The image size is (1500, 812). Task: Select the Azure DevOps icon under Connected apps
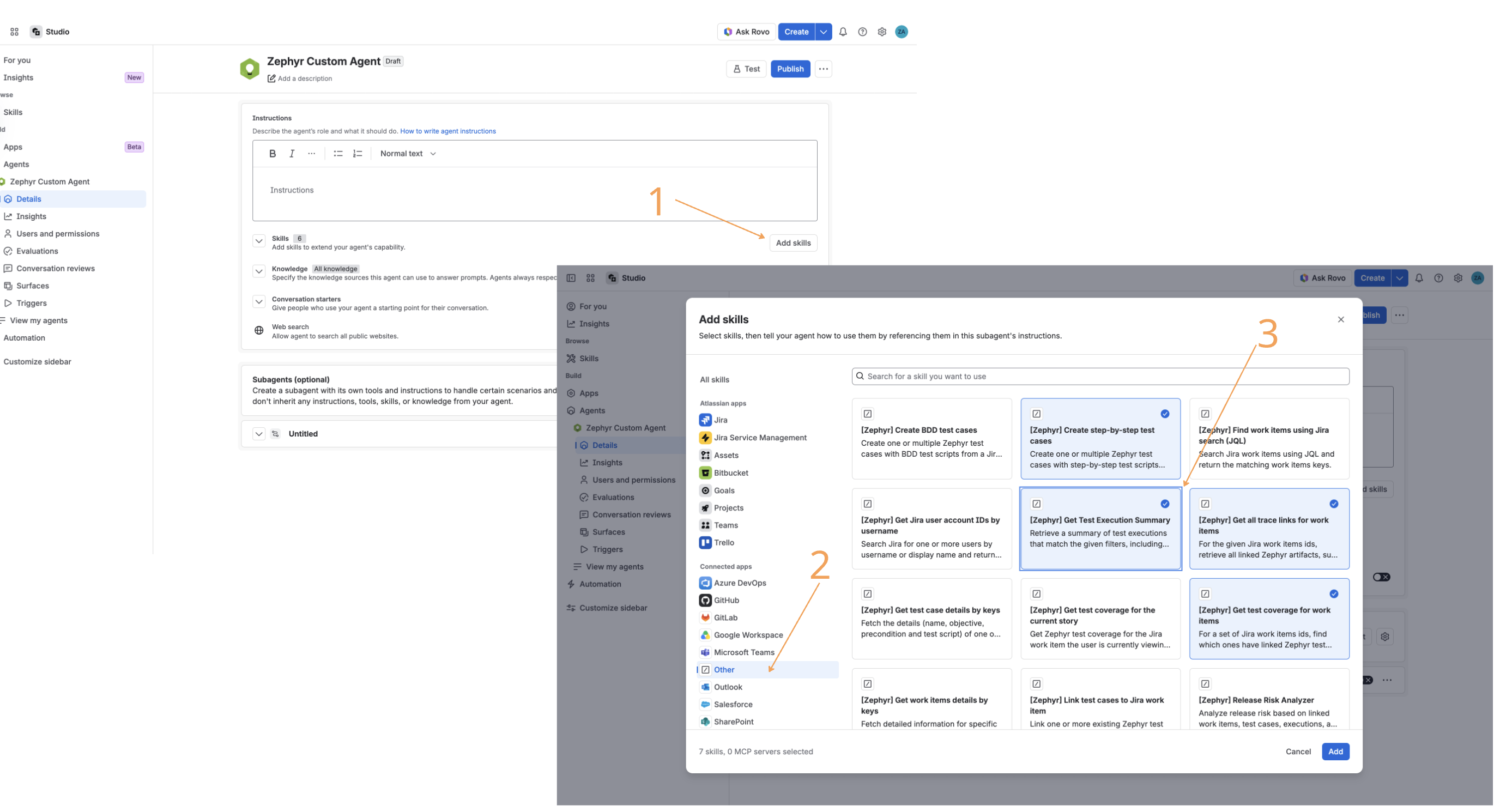pyautogui.click(x=705, y=583)
